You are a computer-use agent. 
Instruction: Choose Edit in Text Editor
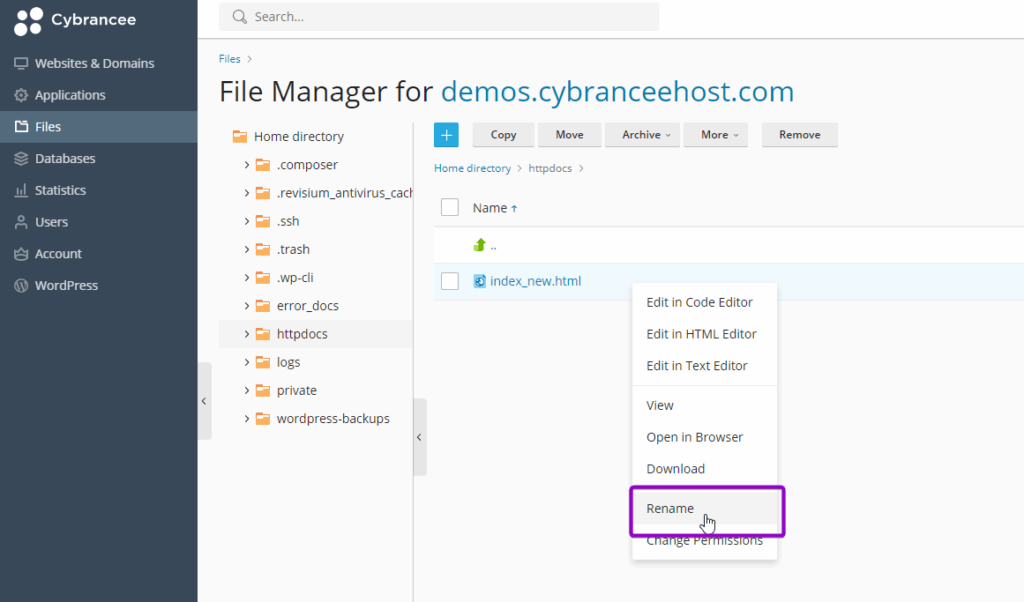pyautogui.click(x=704, y=366)
